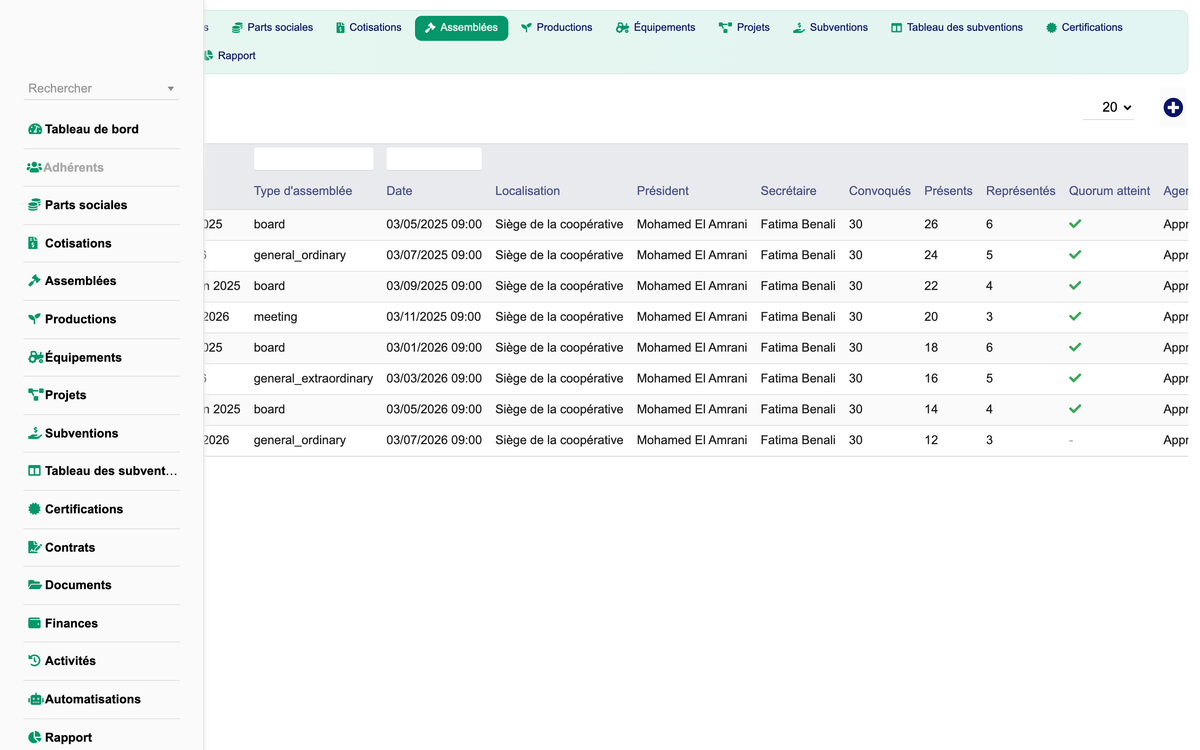Click the Adhérents people icon in sidebar

click(34, 167)
